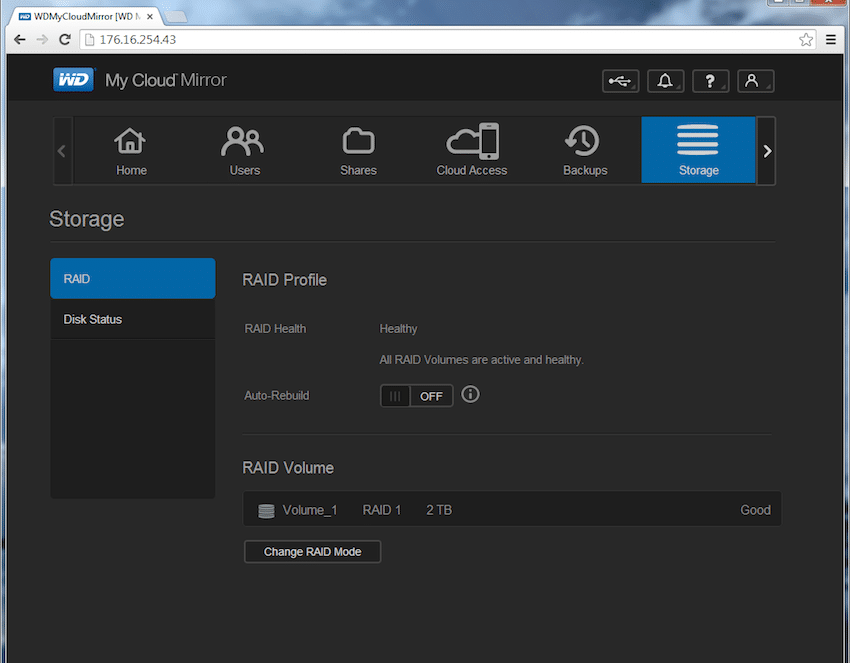Click the WD logo
The width and height of the screenshot is (850, 663).
[x=74, y=80]
